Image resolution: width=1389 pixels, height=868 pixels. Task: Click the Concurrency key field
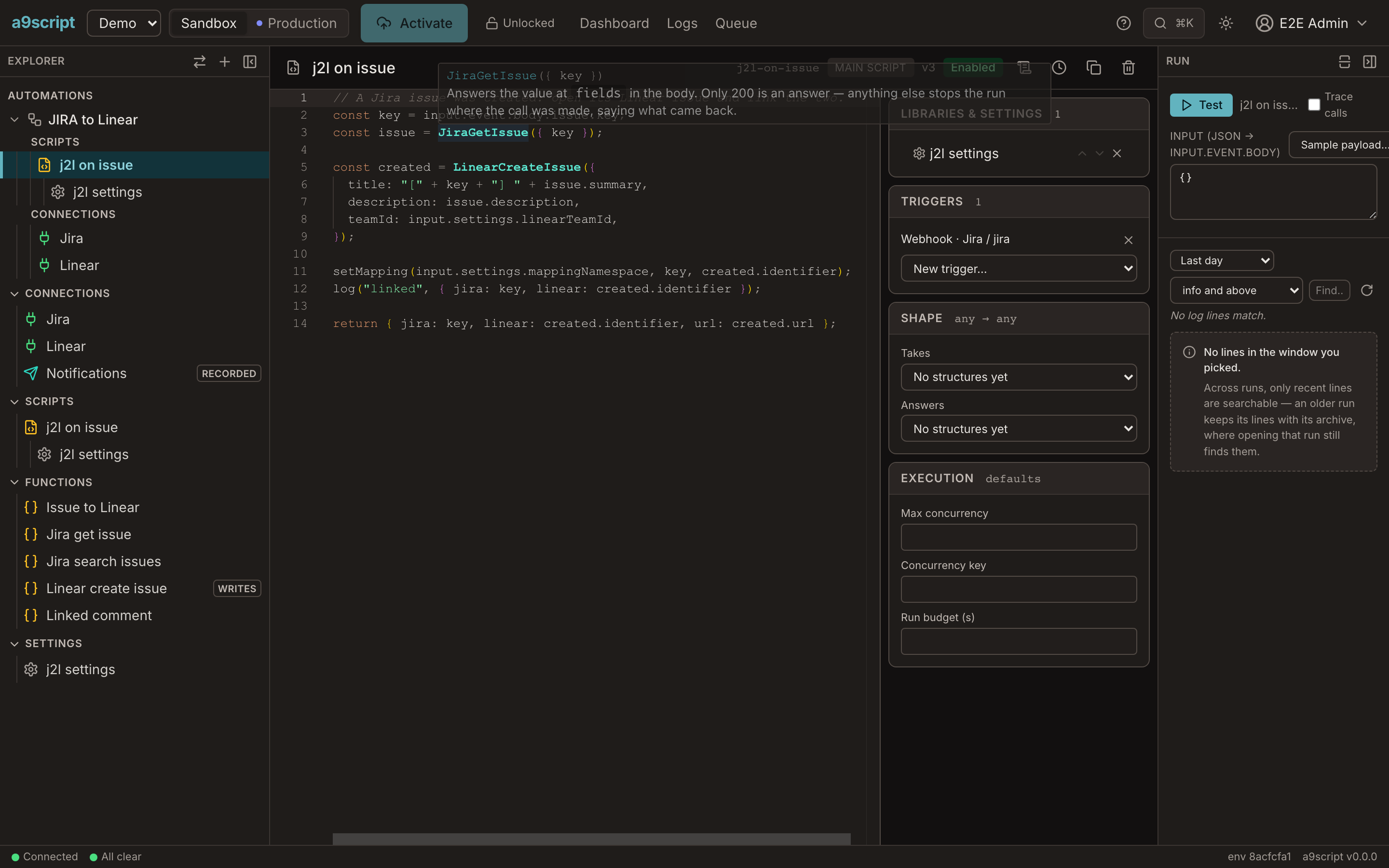[x=1018, y=589]
